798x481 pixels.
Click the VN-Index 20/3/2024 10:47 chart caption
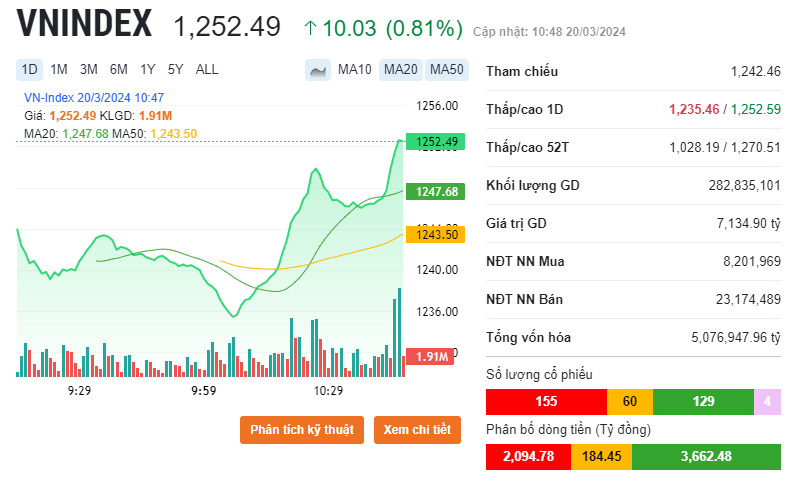[94, 98]
